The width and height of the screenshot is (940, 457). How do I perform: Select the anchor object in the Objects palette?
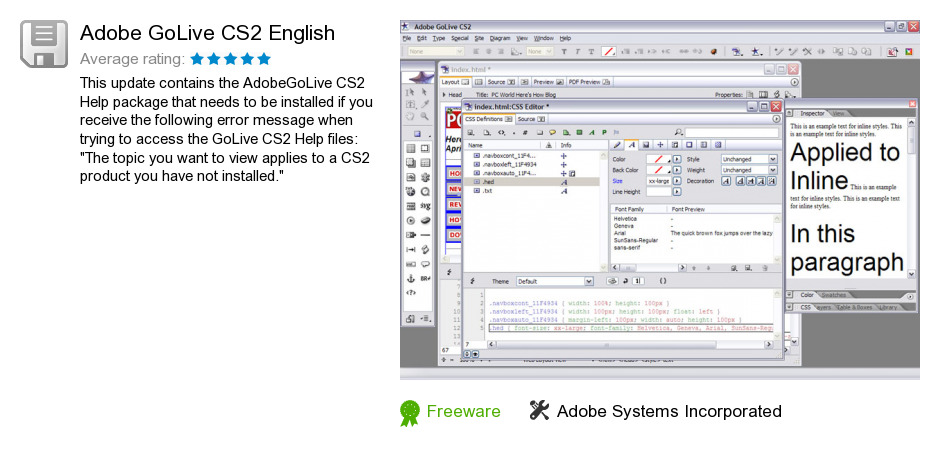[x=411, y=278]
